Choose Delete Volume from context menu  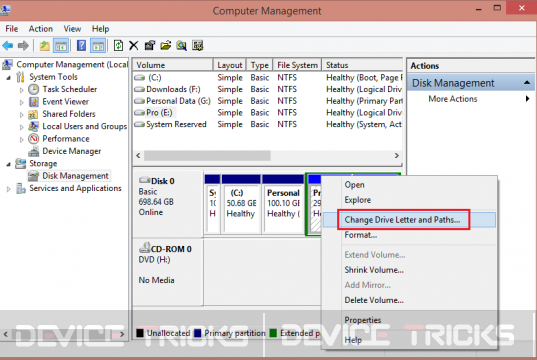tap(409, 300)
